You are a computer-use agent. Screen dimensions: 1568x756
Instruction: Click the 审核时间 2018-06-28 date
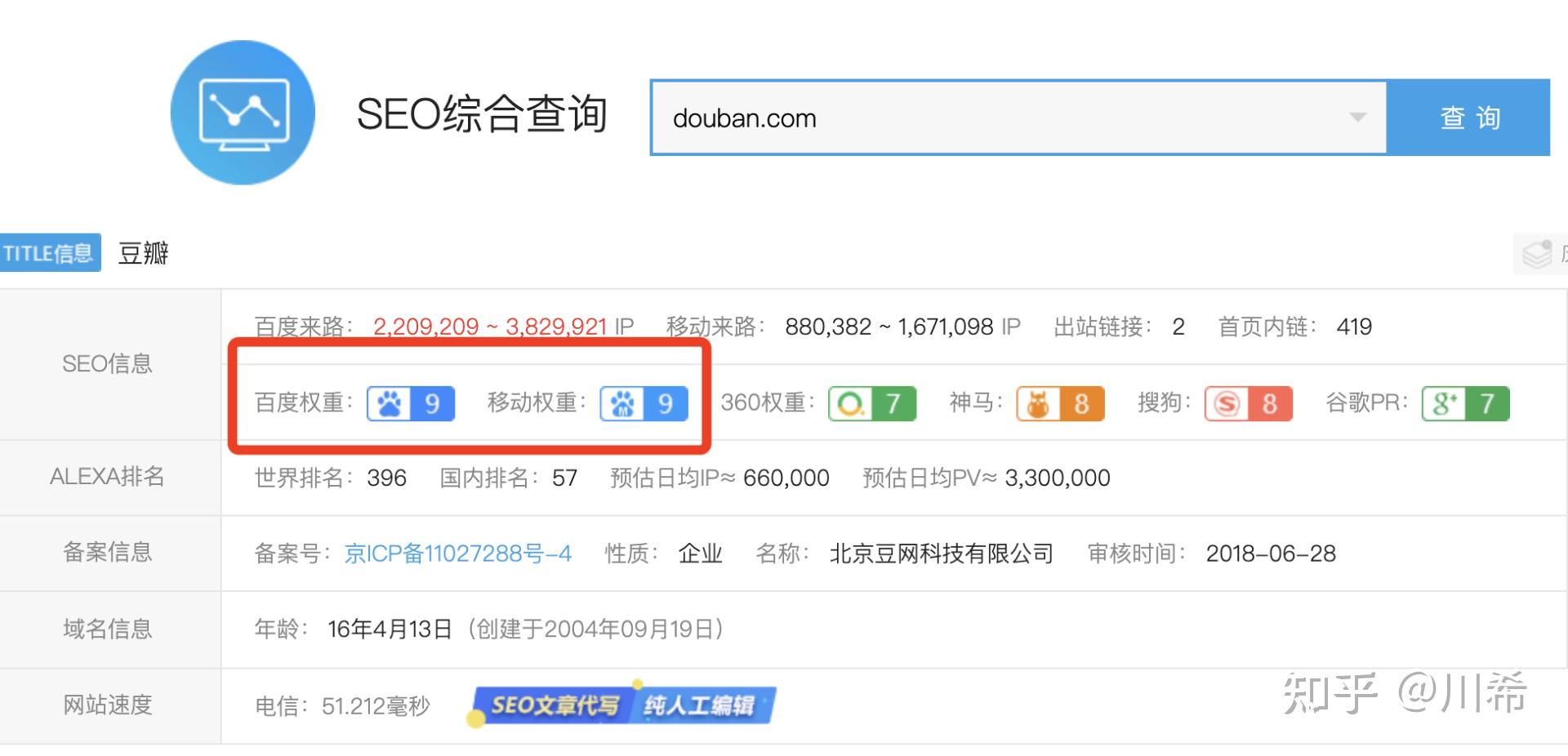tap(1271, 554)
